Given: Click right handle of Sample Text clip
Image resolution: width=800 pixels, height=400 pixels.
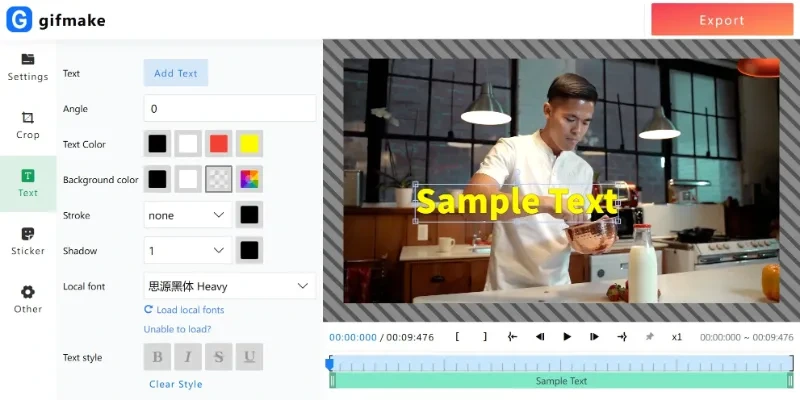Looking at the screenshot, I should point(790,381).
